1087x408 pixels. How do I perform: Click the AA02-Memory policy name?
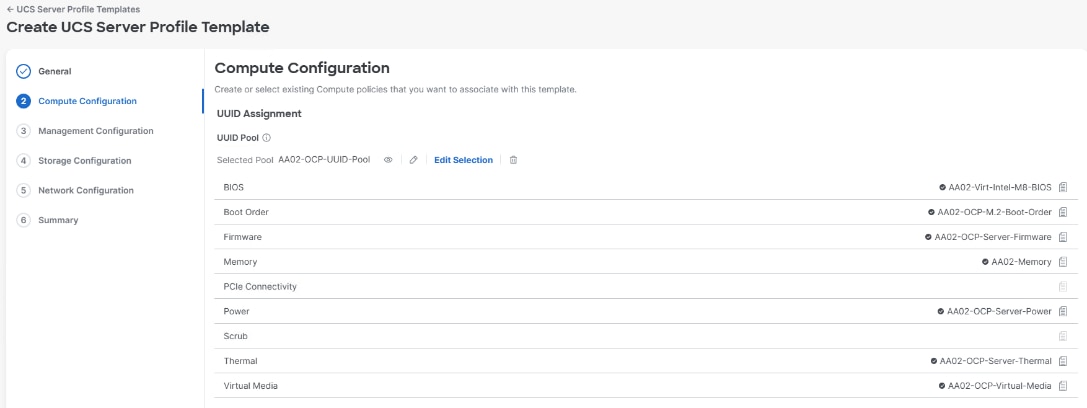(x=1021, y=262)
